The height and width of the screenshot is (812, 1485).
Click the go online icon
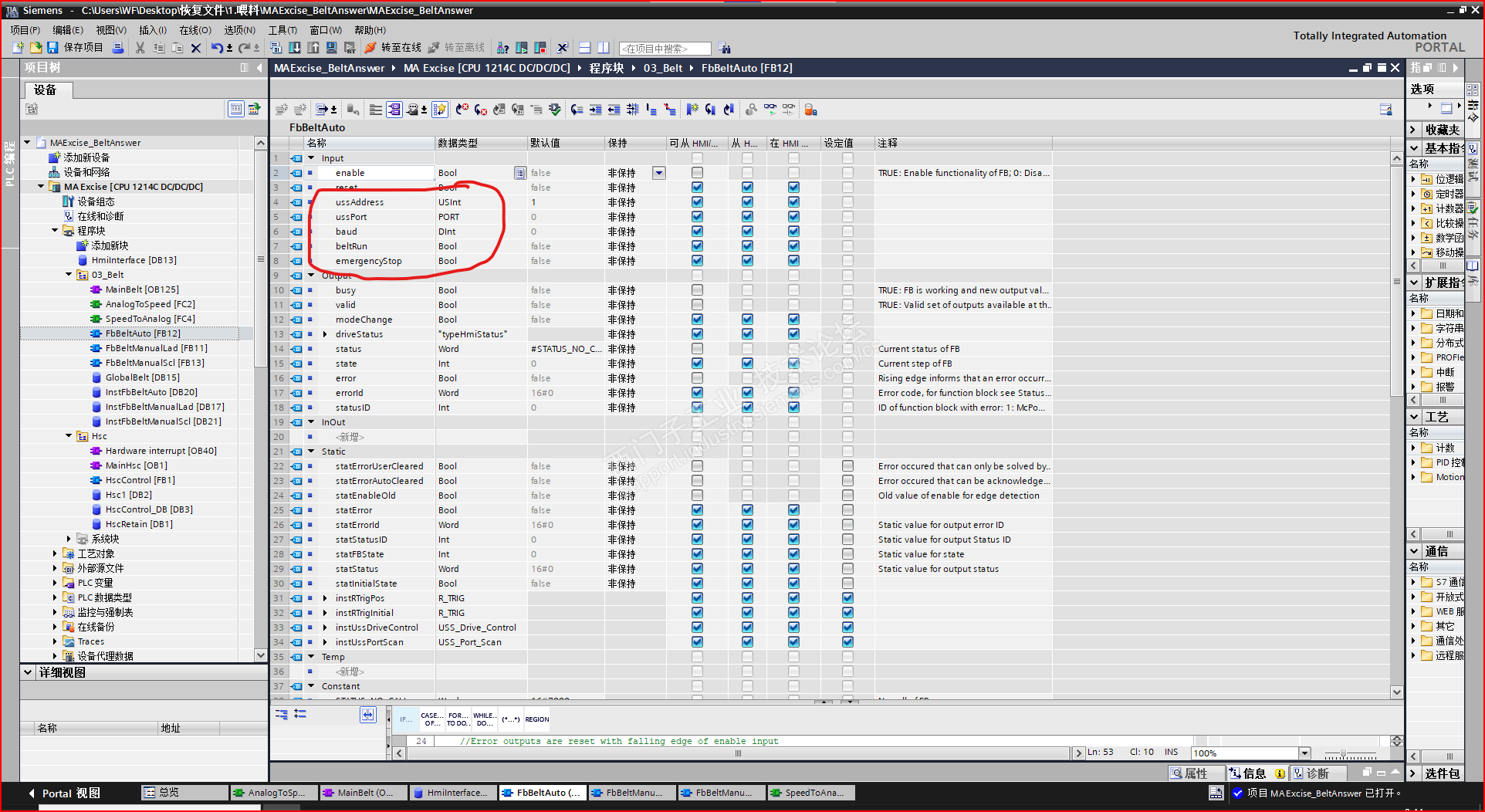[370, 48]
